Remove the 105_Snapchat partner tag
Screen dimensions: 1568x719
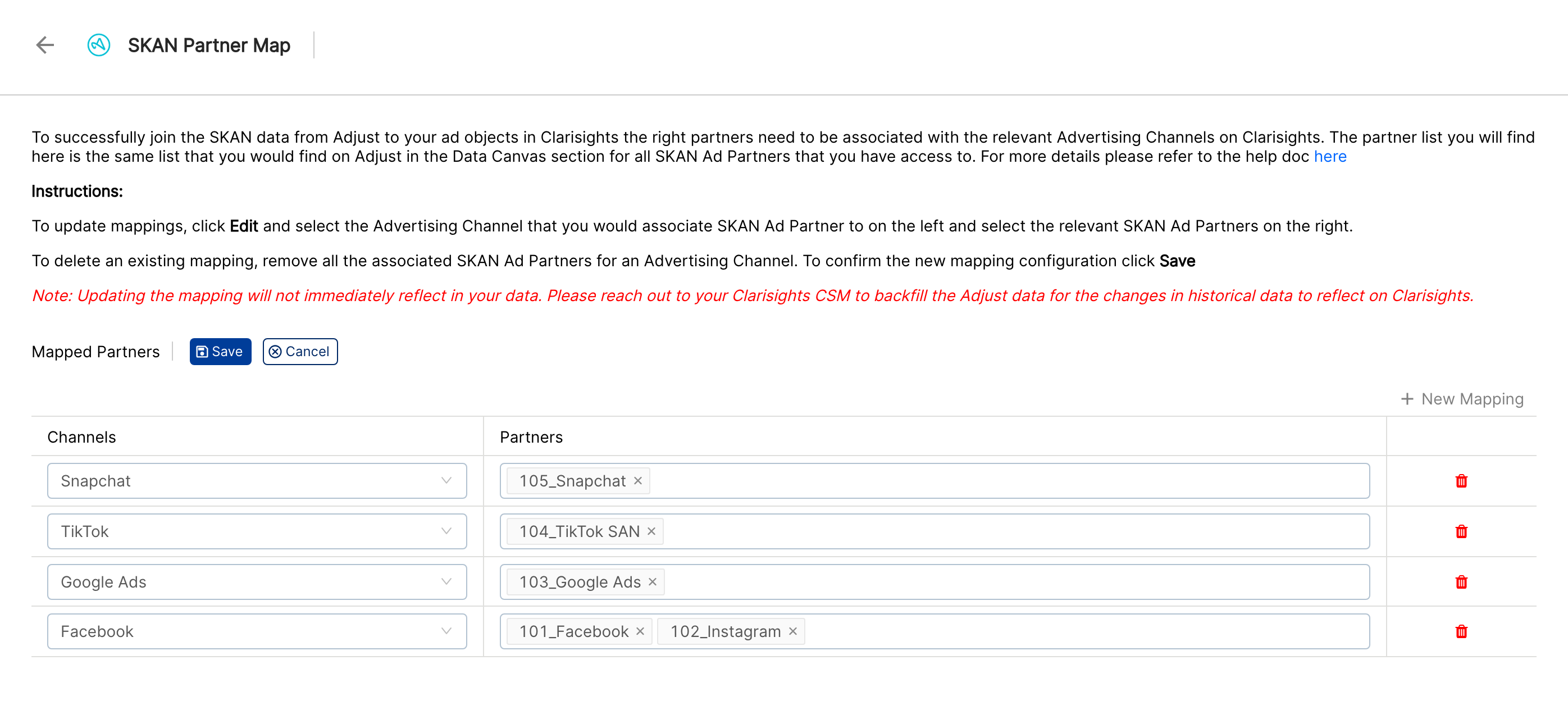tap(638, 481)
